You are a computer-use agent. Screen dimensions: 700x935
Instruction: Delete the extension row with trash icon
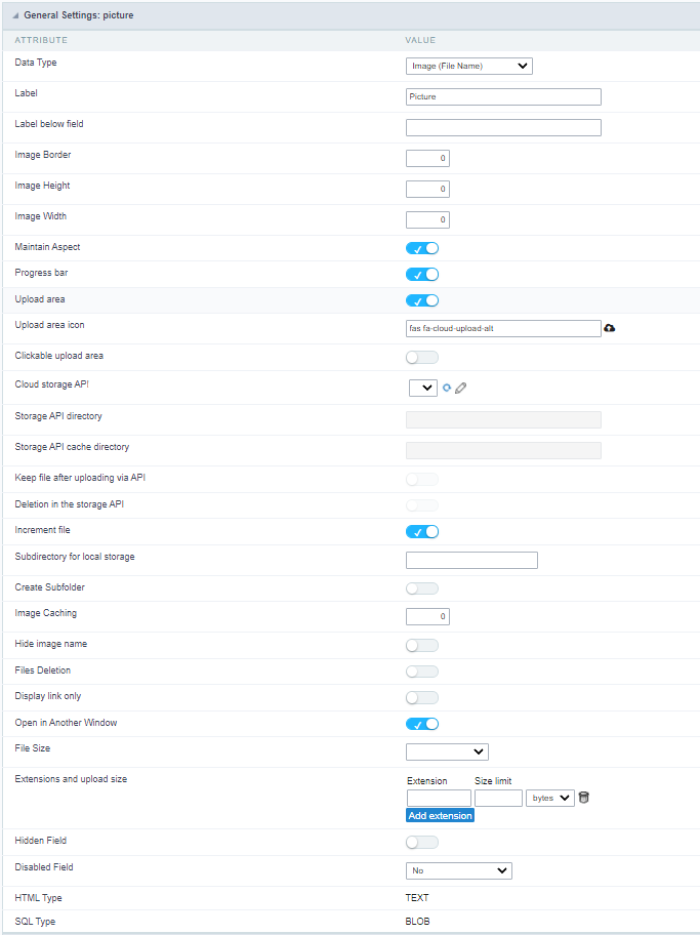point(584,797)
